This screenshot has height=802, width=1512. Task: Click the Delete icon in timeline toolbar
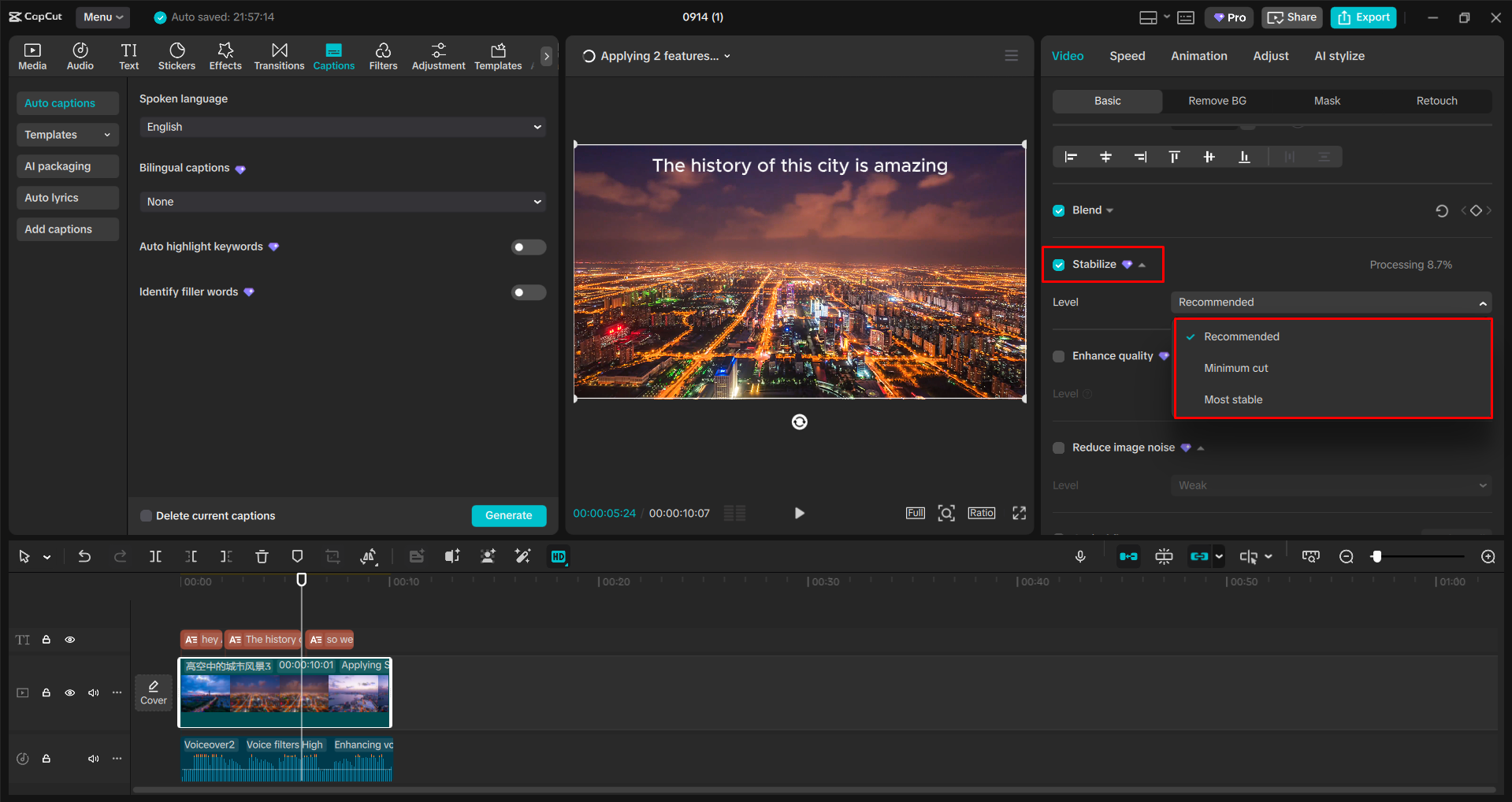(262, 556)
